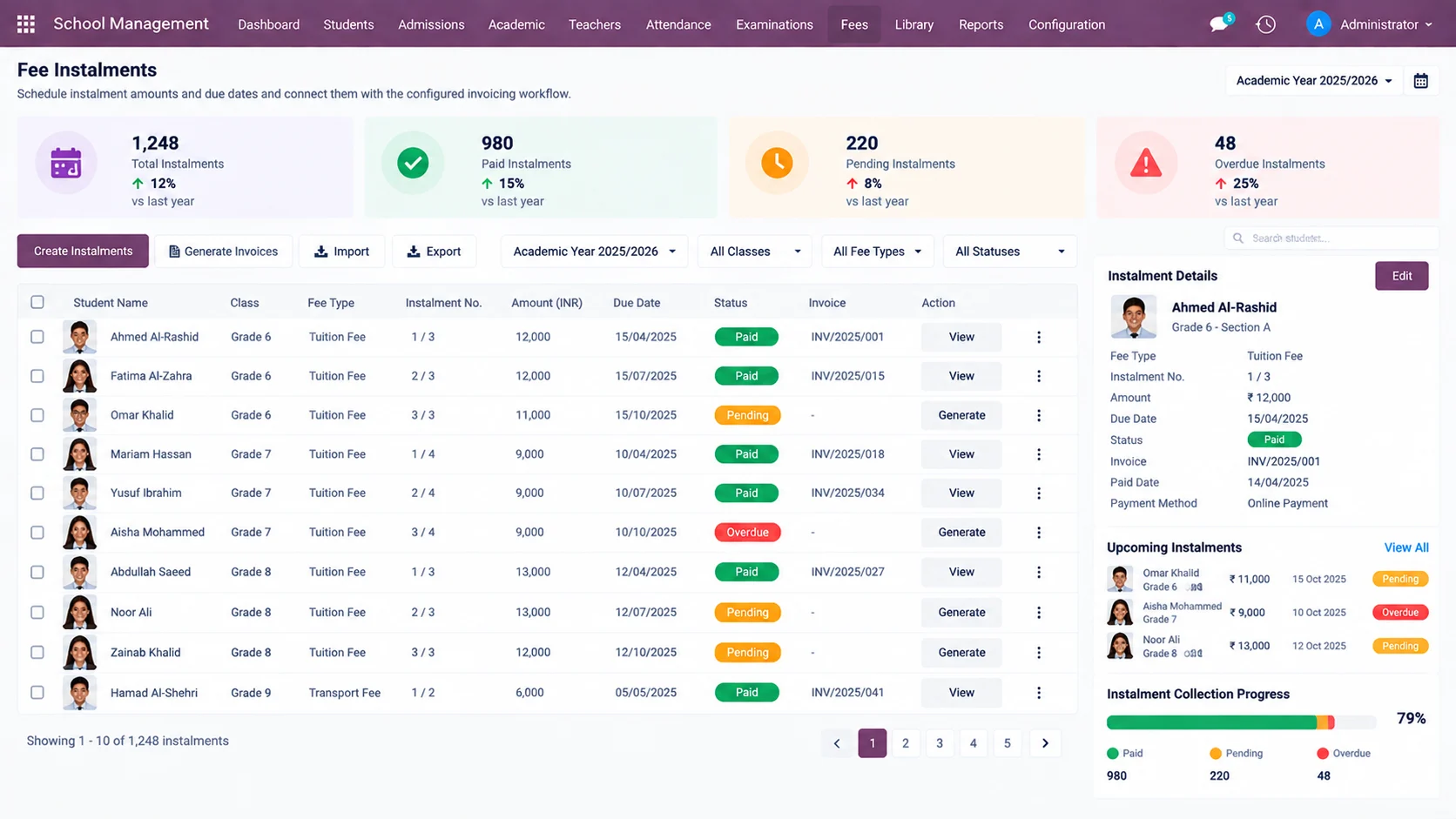Open the chat messages icon
Image resolution: width=1456 pixels, height=819 pixels.
pos(1219,24)
